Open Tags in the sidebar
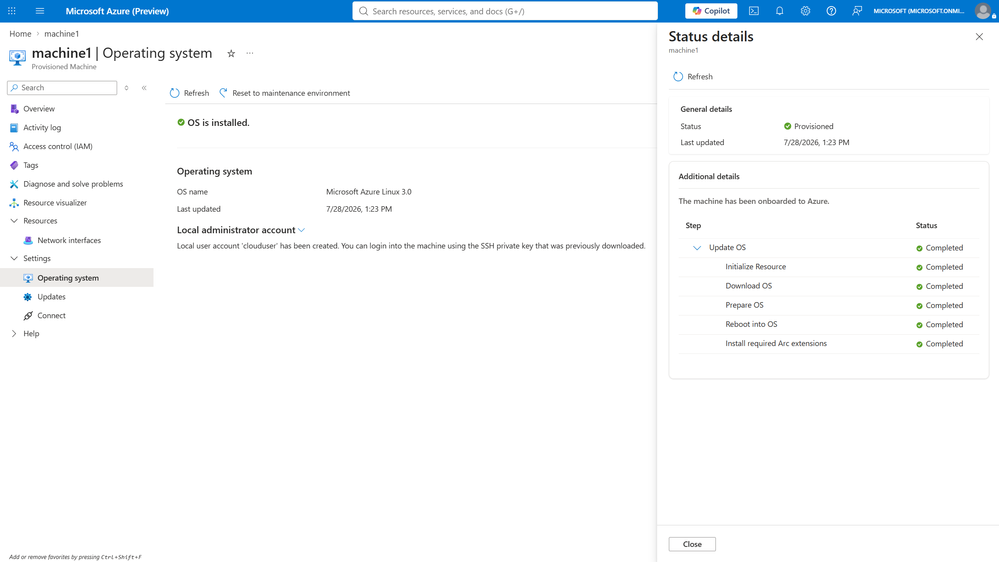The width and height of the screenshot is (999, 562). pyautogui.click(x=31, y=165)
